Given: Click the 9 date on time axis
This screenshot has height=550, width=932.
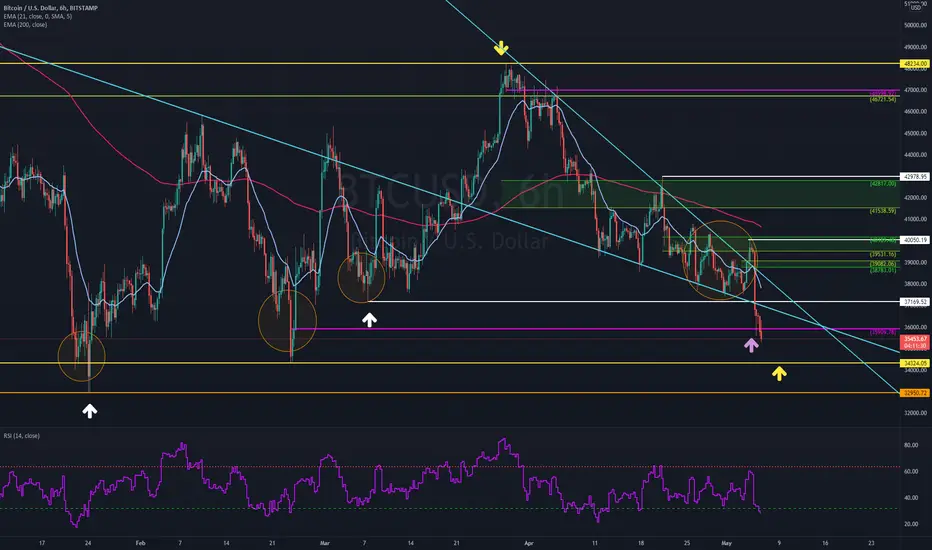Looking at the screenshot, I should point(779,543).
